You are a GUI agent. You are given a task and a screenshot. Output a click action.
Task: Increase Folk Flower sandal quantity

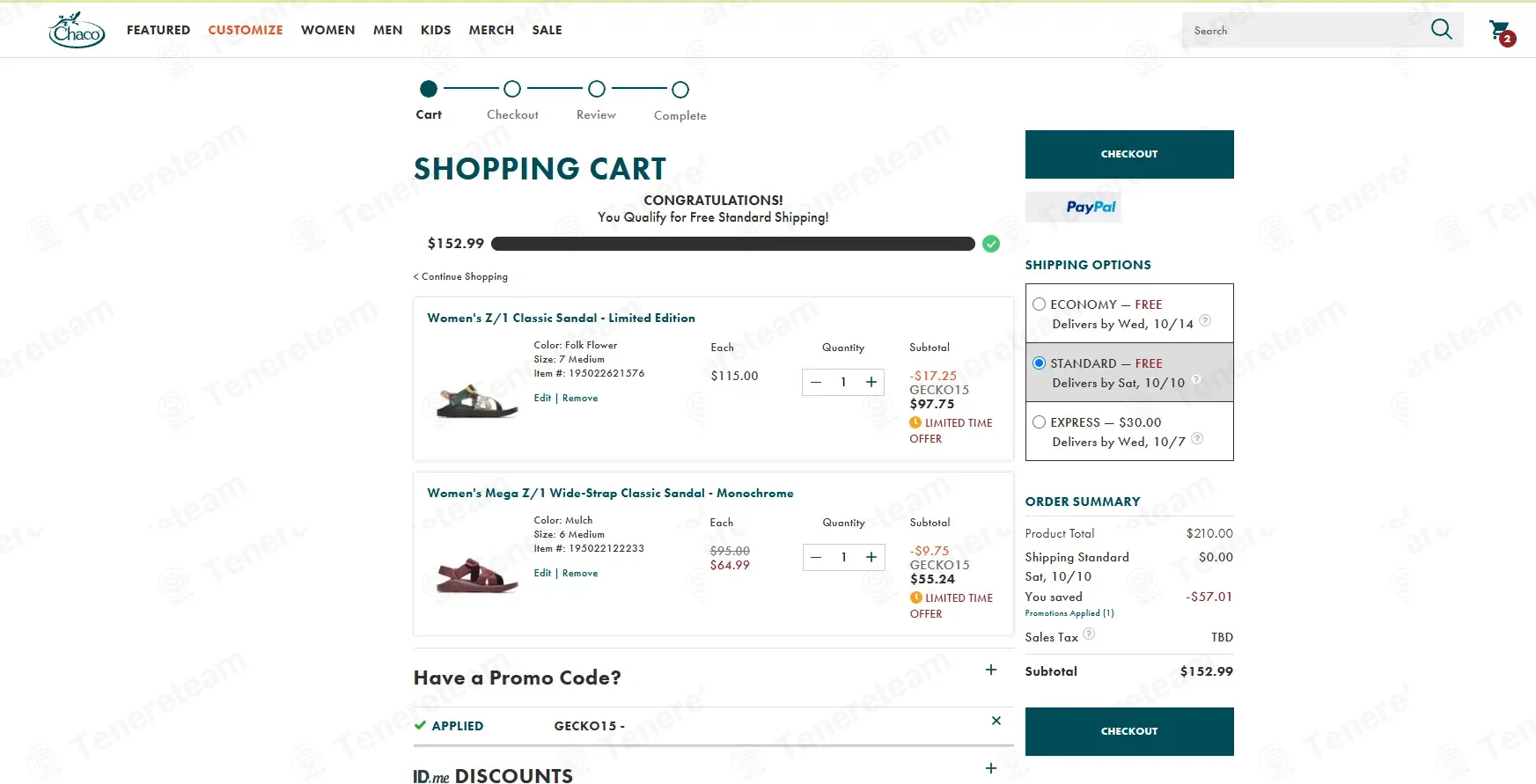871,382
